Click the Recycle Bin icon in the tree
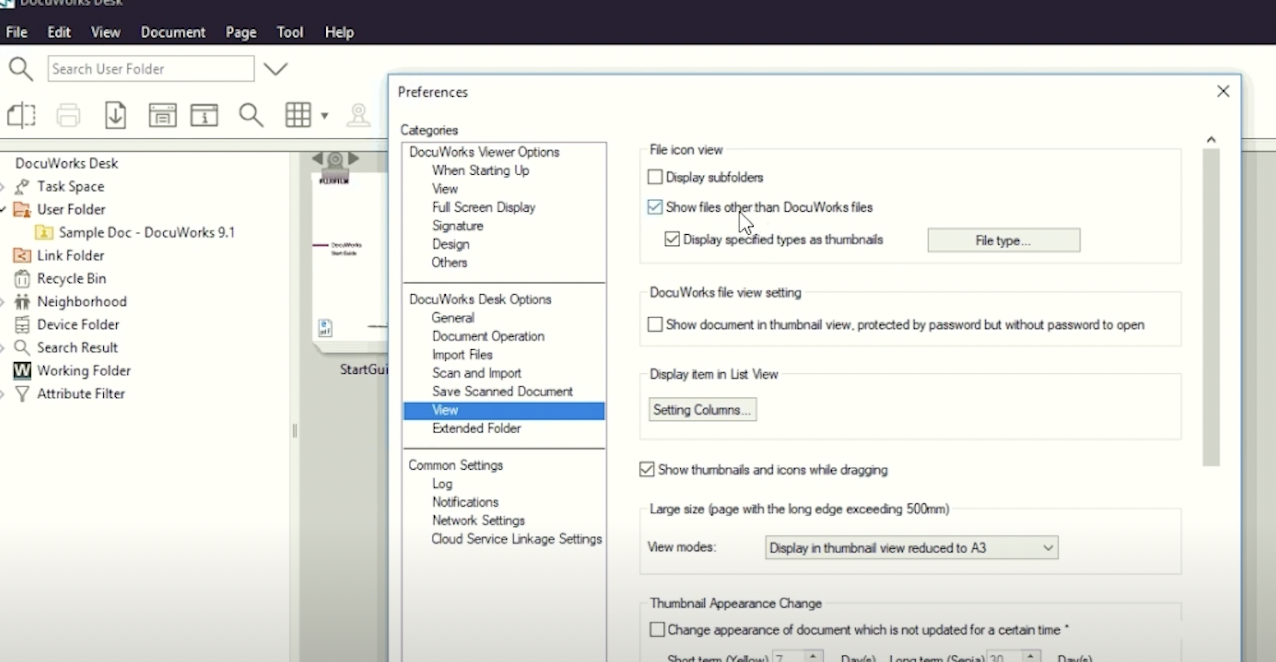Viewport: 1276px width, 662px height. [21, 279]
